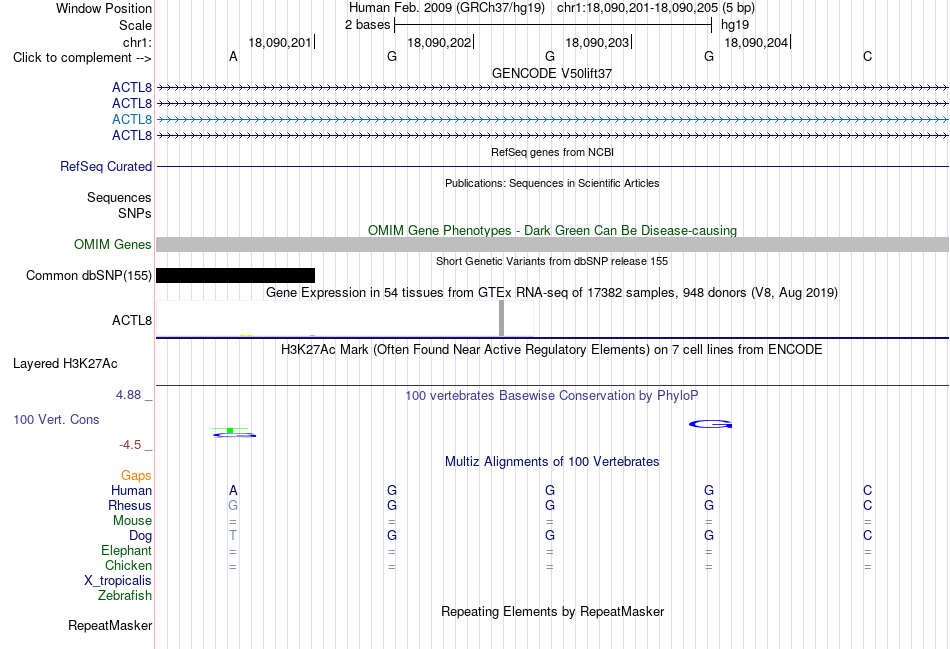Viewport: 950px width, 649px height.
Task: Click the X_tropicalis species label
Action: click(118, 581)
